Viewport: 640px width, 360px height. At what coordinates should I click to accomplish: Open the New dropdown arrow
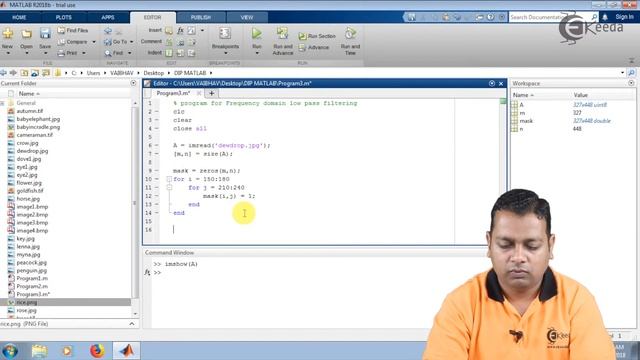click(7, 53)
